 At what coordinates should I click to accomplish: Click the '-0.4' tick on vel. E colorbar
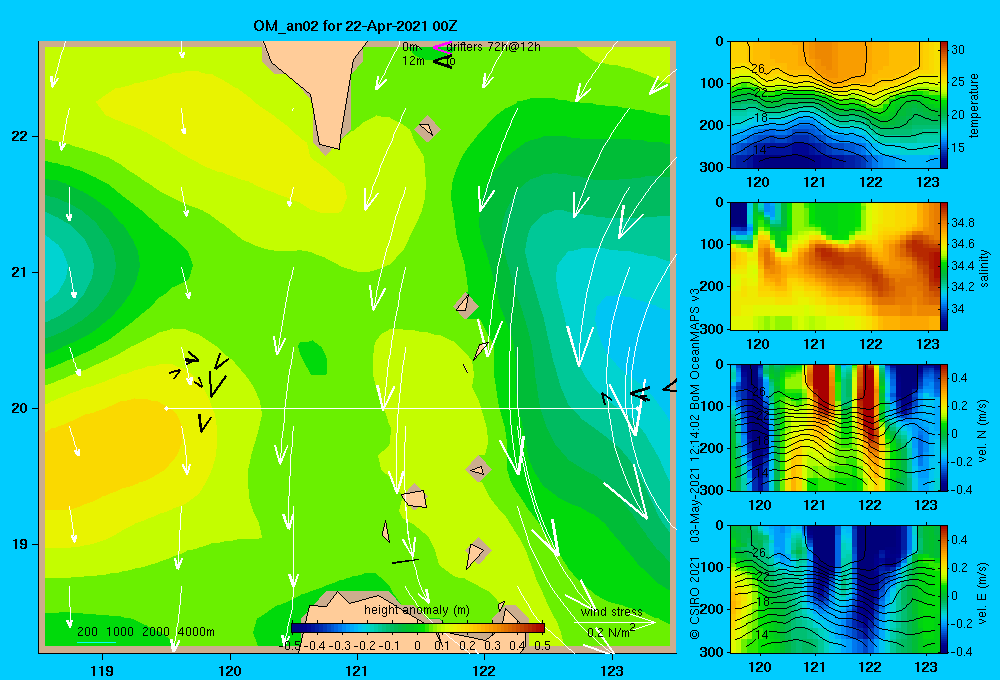pos(961,651)
